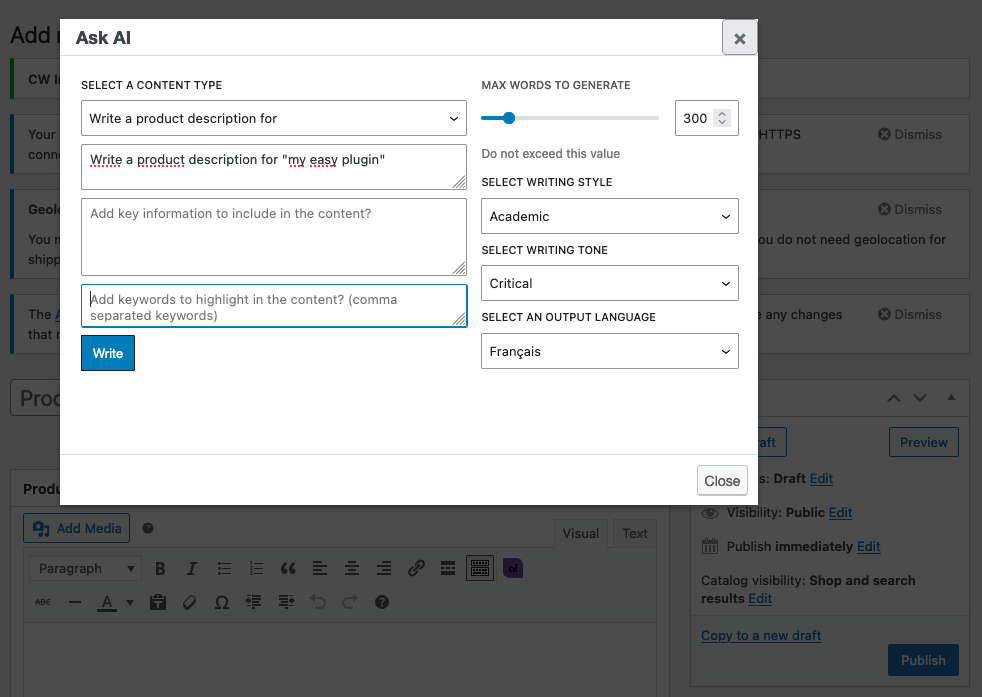Screen dimensions: 982x697
Task: Open the output language dropdown showing Français
Action: [609, 352]
